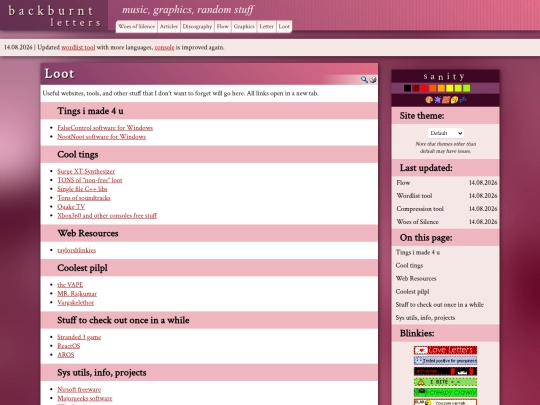Open the Quake TV link
The width and height of the screenshot is (540, 405).
pos(71,207)
